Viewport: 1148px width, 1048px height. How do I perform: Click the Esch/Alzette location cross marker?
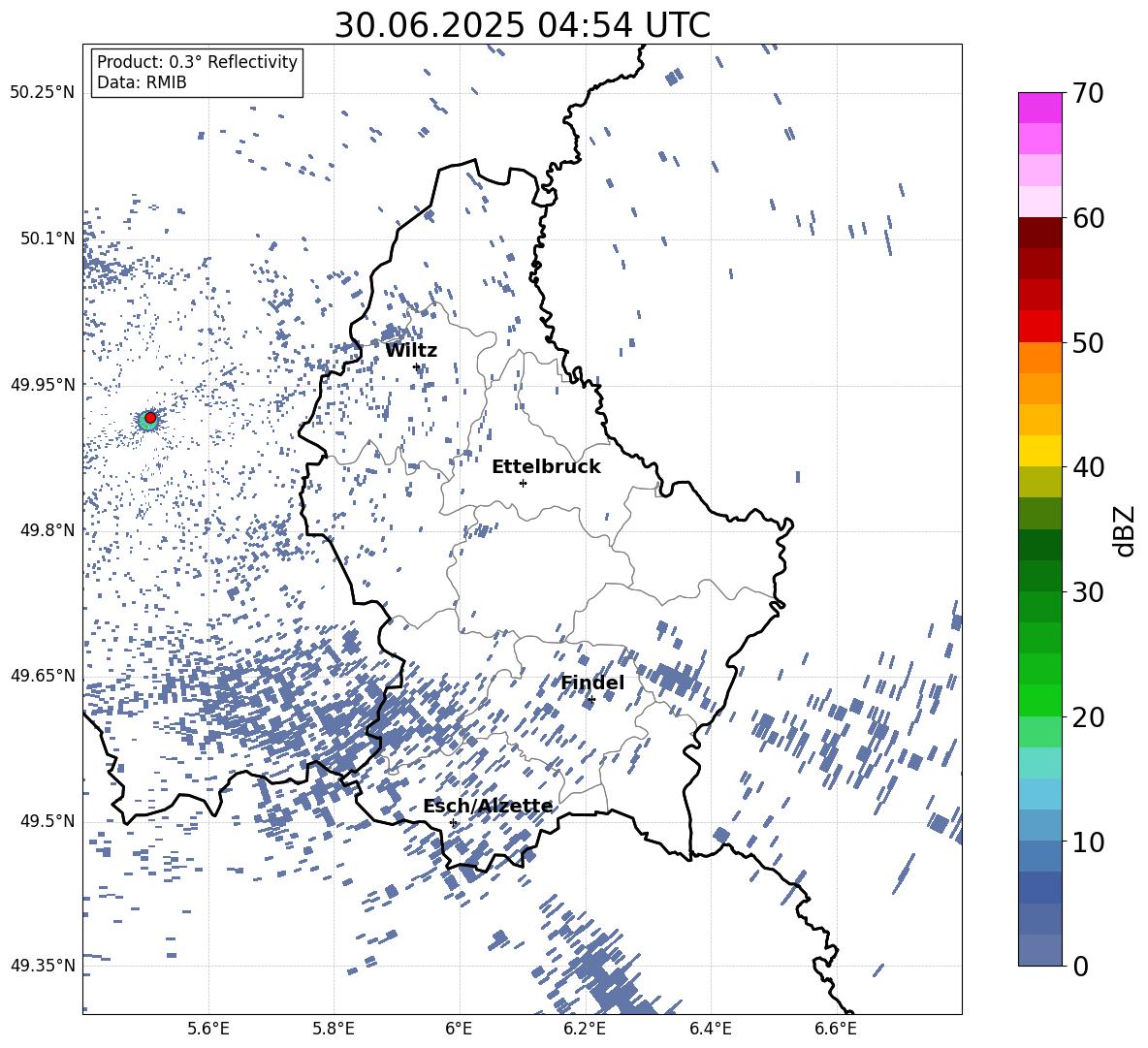coord(453,822)
